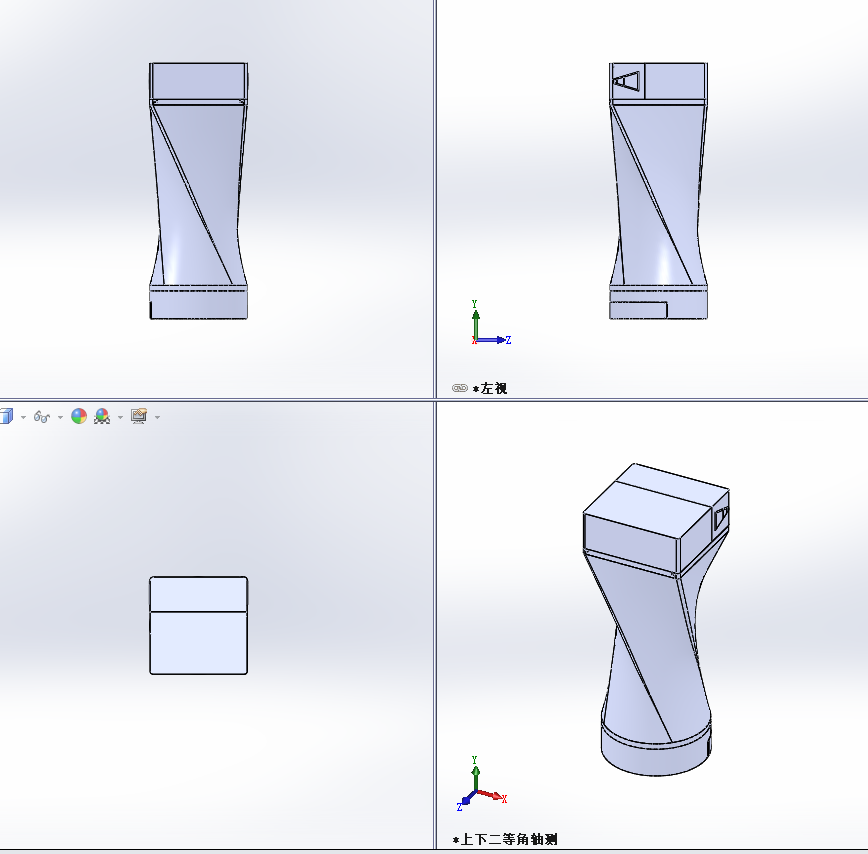
Task: Expand the View Settings dropdown arrow
Action: [x=158, y=417]
